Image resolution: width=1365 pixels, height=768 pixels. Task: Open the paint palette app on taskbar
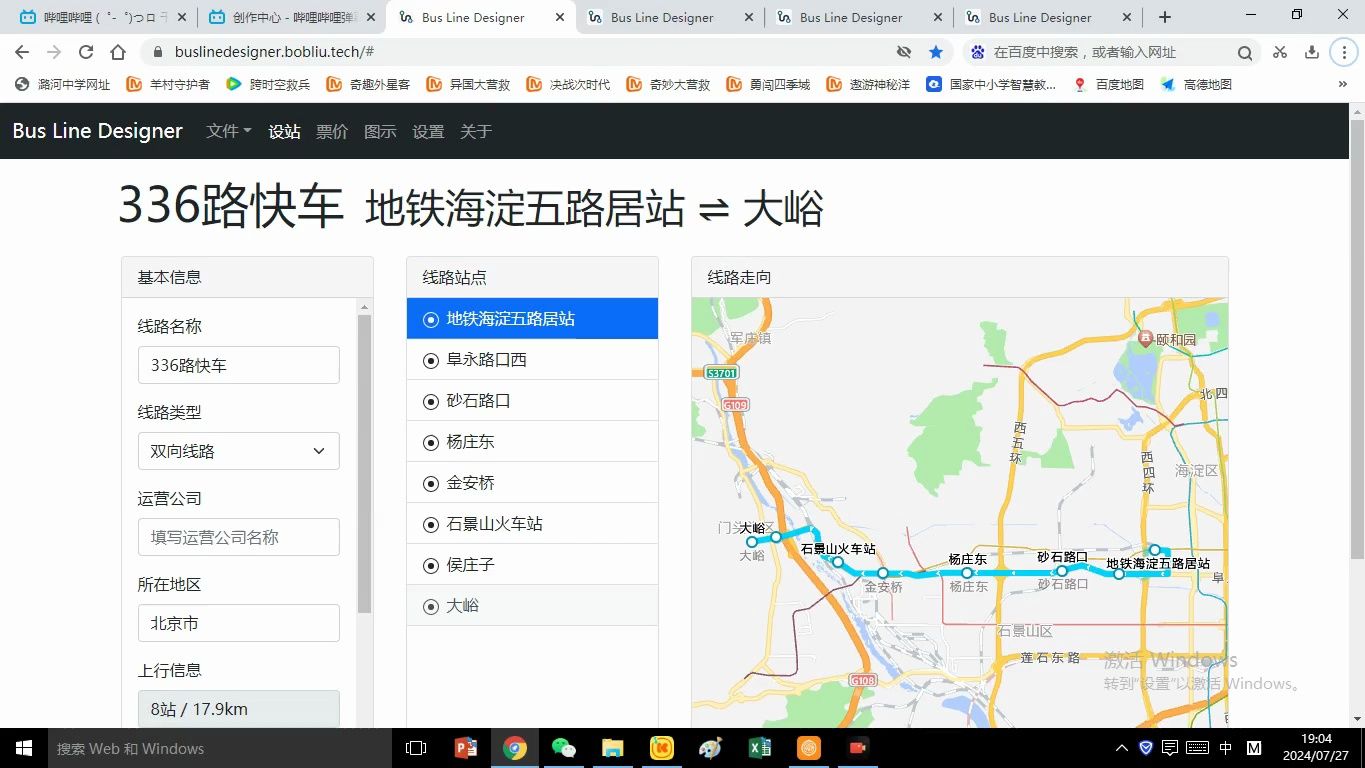(711, 748)
